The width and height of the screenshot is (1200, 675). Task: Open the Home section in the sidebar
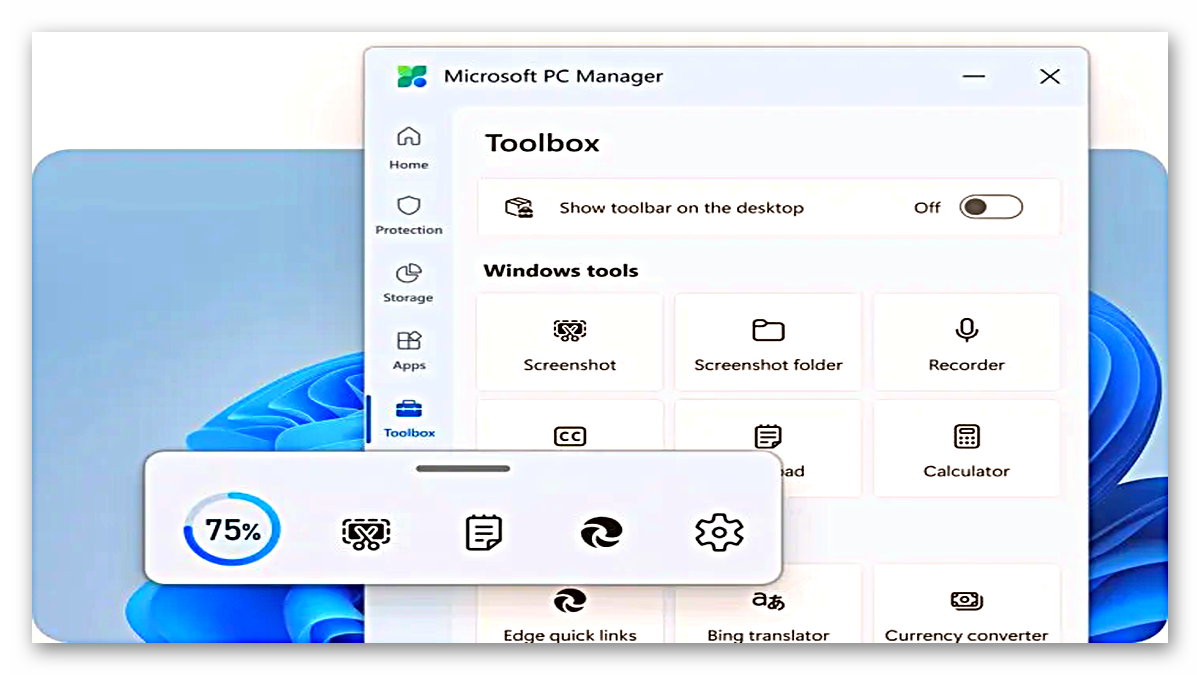(409, 148)
